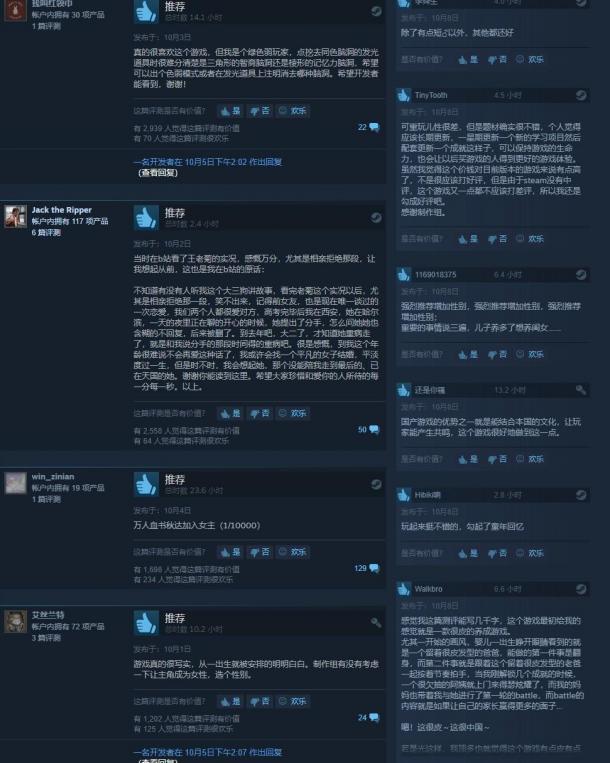The height and width of the screenshot is (763, 610).
Task: Mark 1169018375 review as 欢乐
Action: coord(530,354)
